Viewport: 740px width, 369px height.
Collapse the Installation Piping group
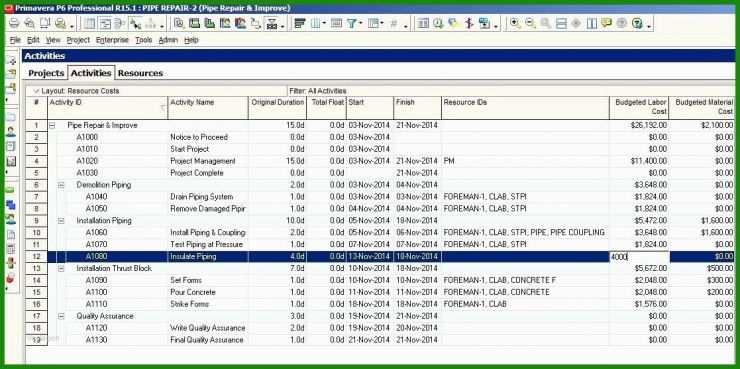pos(61,221)
